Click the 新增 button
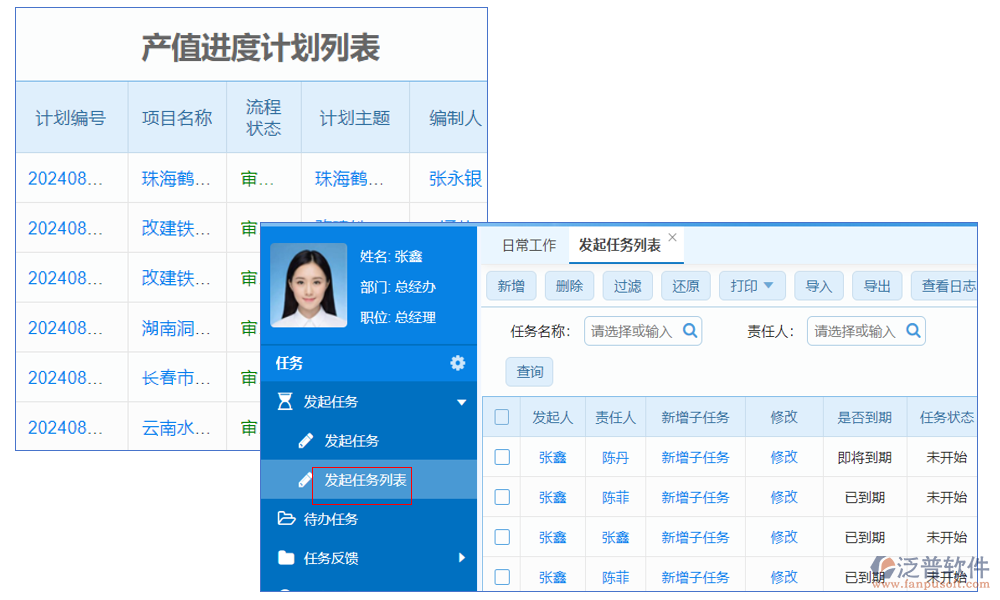This screenshot has height=600, width=1000. pos(511,286)
